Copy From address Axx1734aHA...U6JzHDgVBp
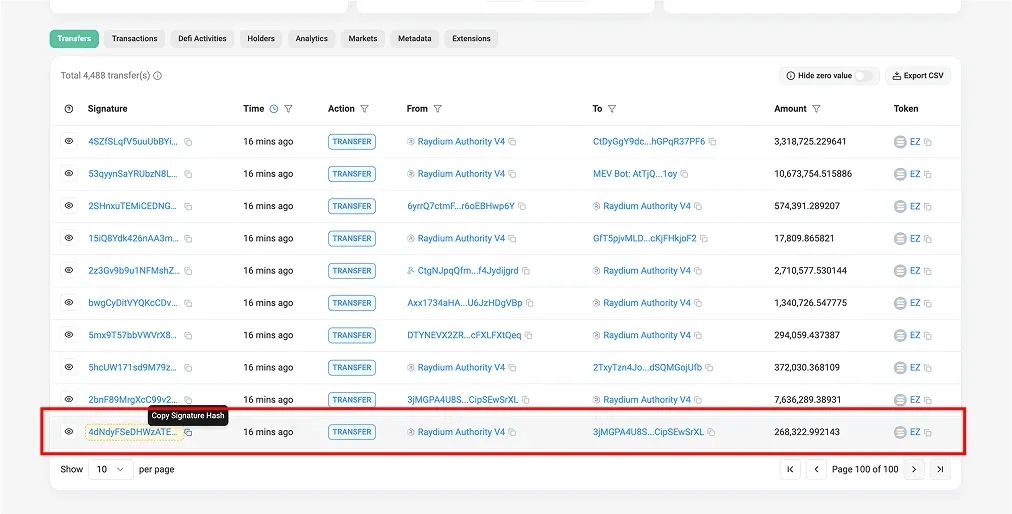 (x=530, y=303)
